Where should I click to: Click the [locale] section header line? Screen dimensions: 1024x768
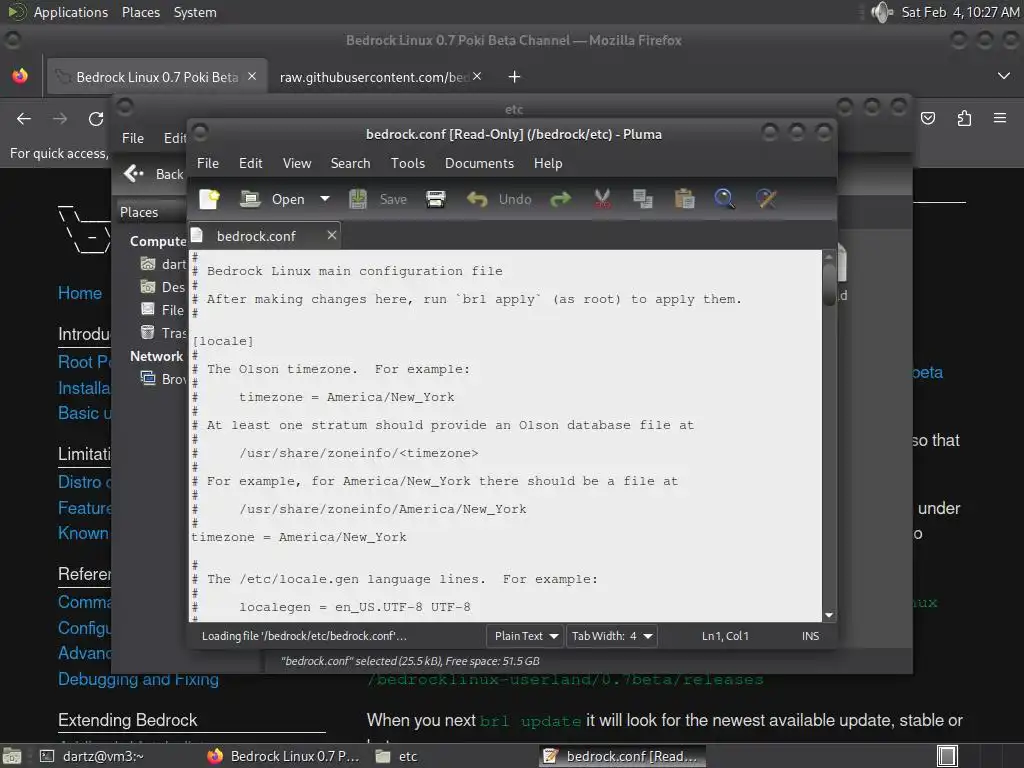pyautogui.click(x=223, y=341)
